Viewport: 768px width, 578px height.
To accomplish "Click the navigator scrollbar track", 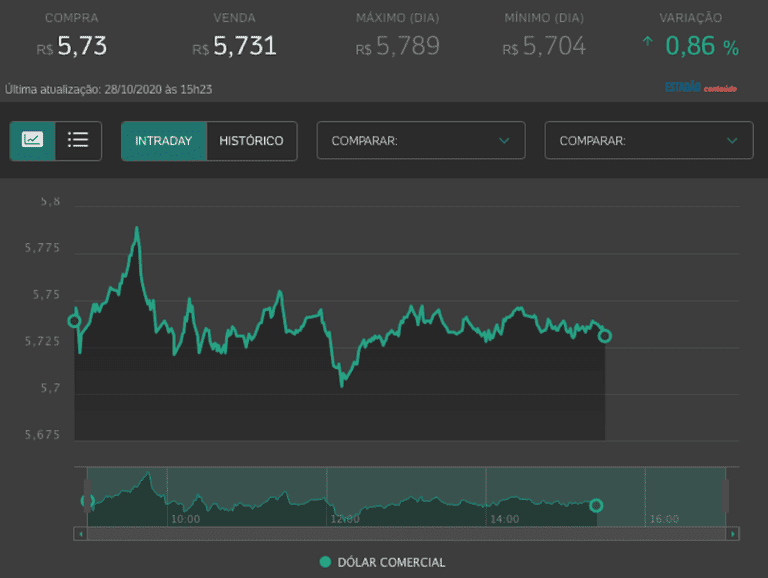I will (x=400, y=534).
